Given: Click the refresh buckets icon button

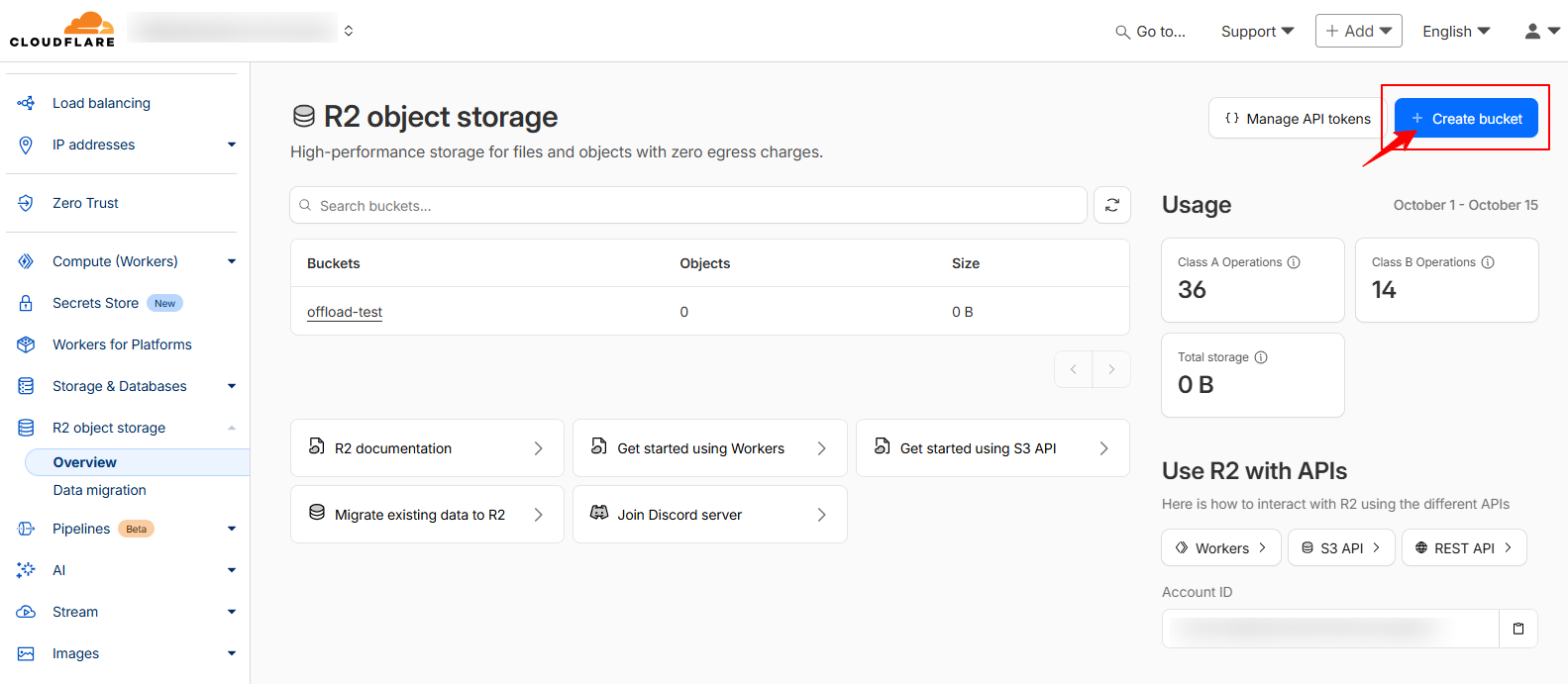Looking at the screenshot, I should point(1111,205).
